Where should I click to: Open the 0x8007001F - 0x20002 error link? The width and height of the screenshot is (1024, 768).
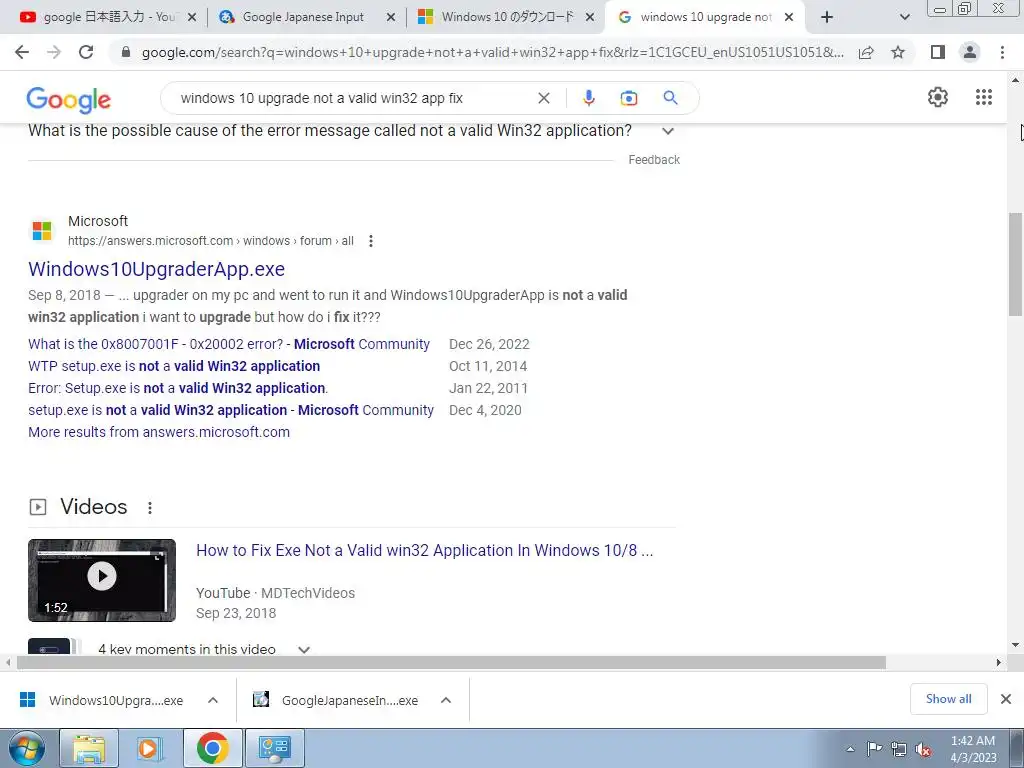(229, 344)
